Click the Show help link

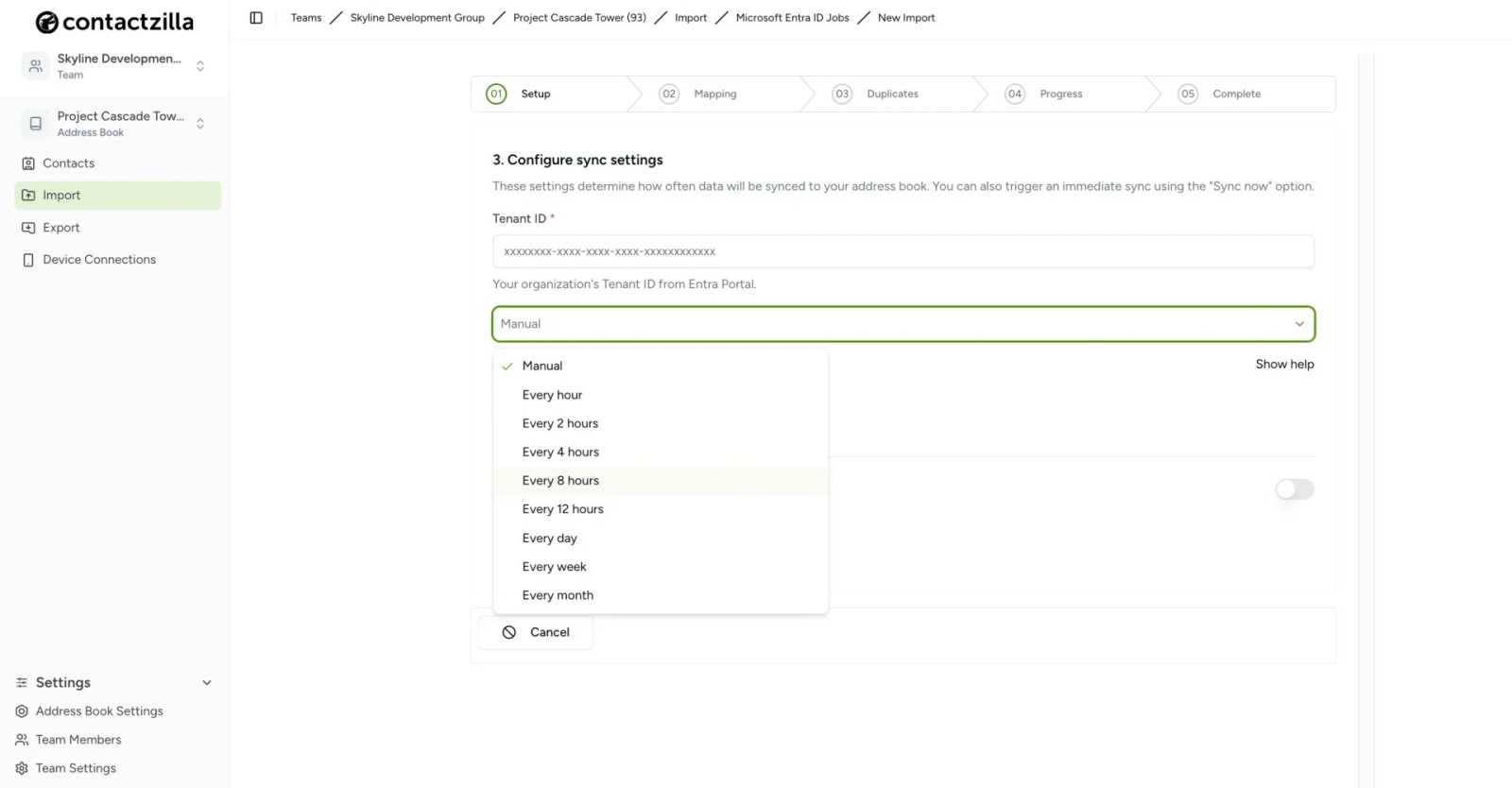[x=1284, y=365]
